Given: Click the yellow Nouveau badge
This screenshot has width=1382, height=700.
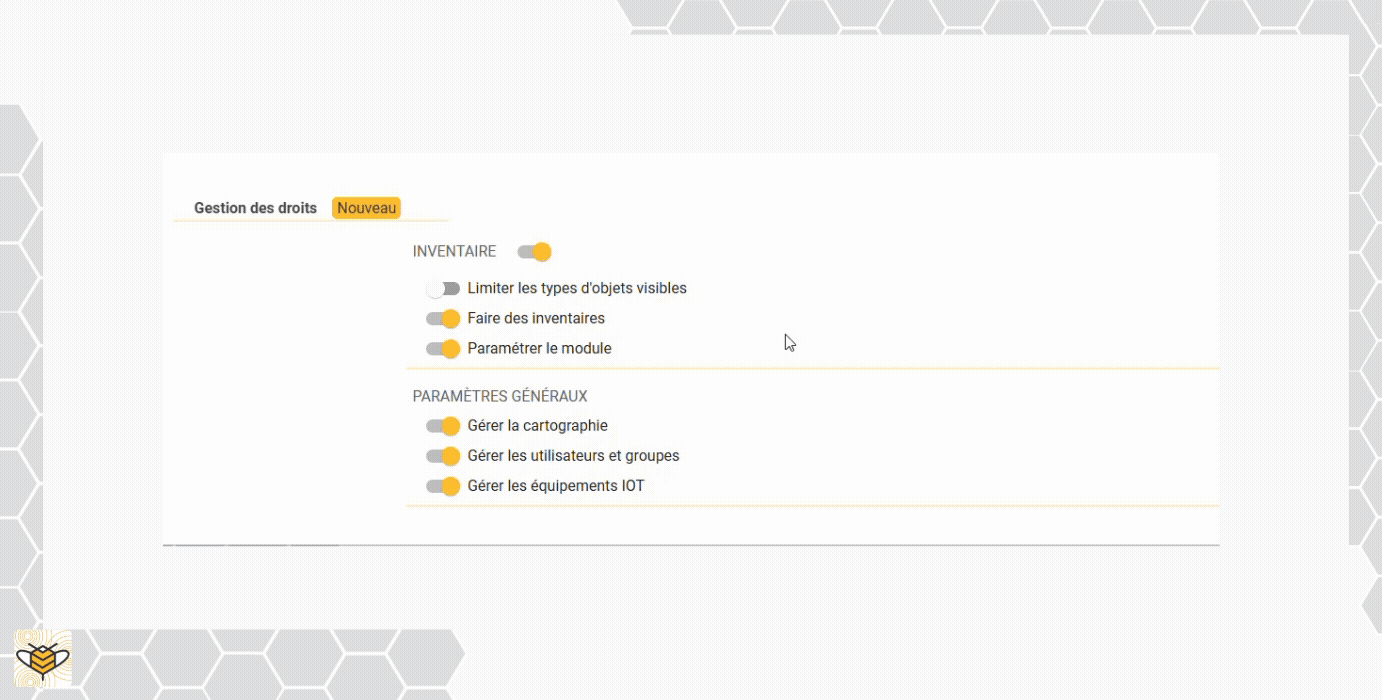Looking at the screenshot, I should coord(366,208).
